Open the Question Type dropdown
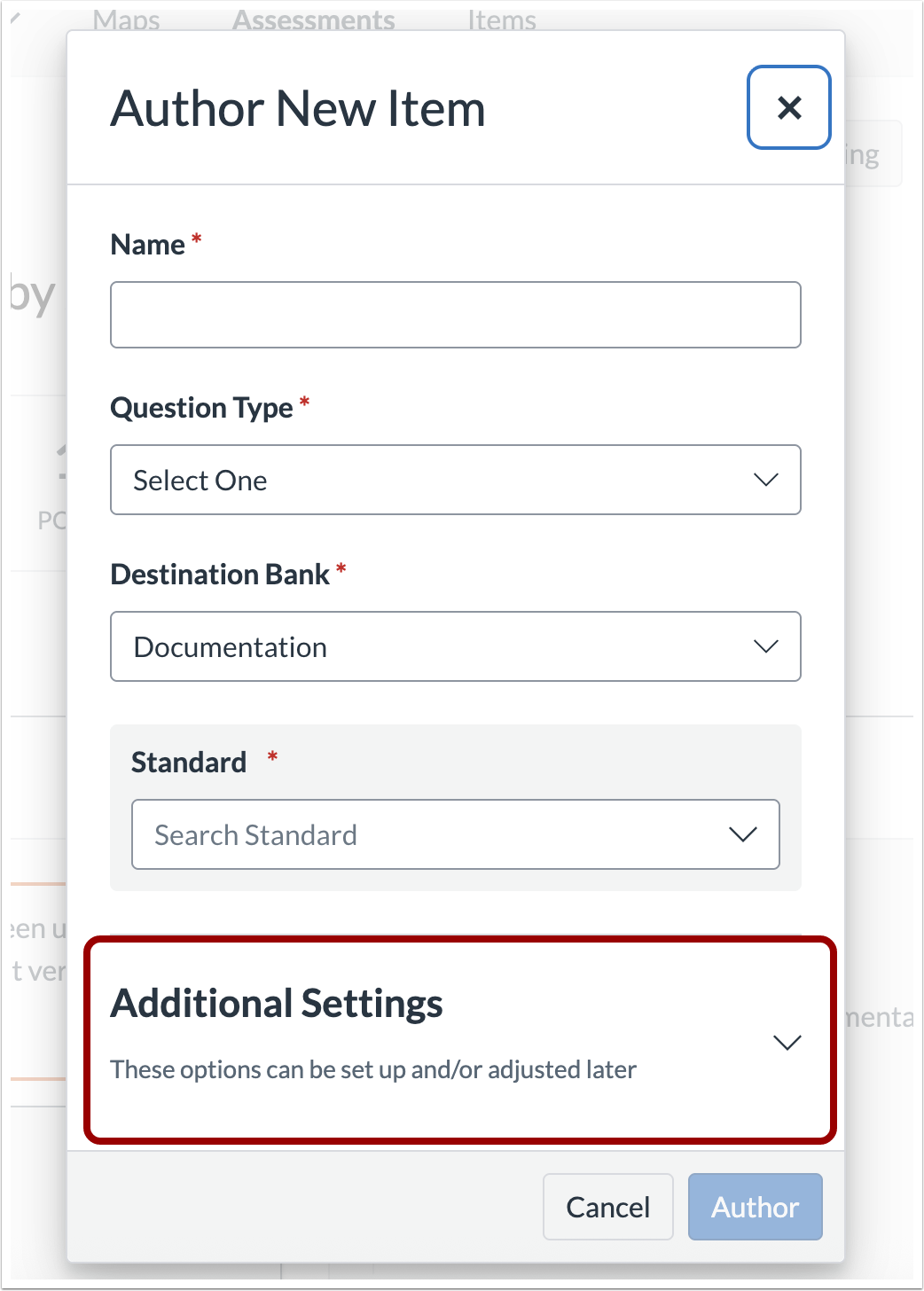 pos(456,480)
